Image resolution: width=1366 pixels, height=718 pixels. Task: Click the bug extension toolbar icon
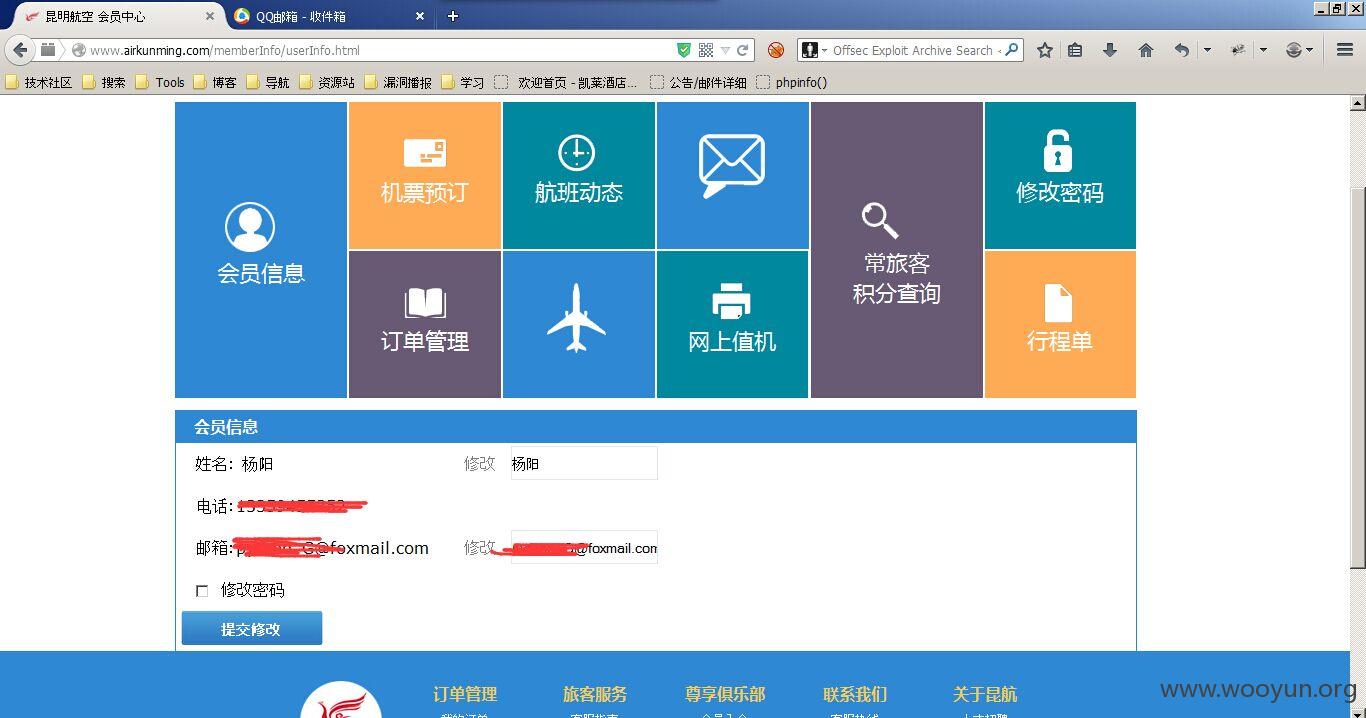(x=1238, y=50)
